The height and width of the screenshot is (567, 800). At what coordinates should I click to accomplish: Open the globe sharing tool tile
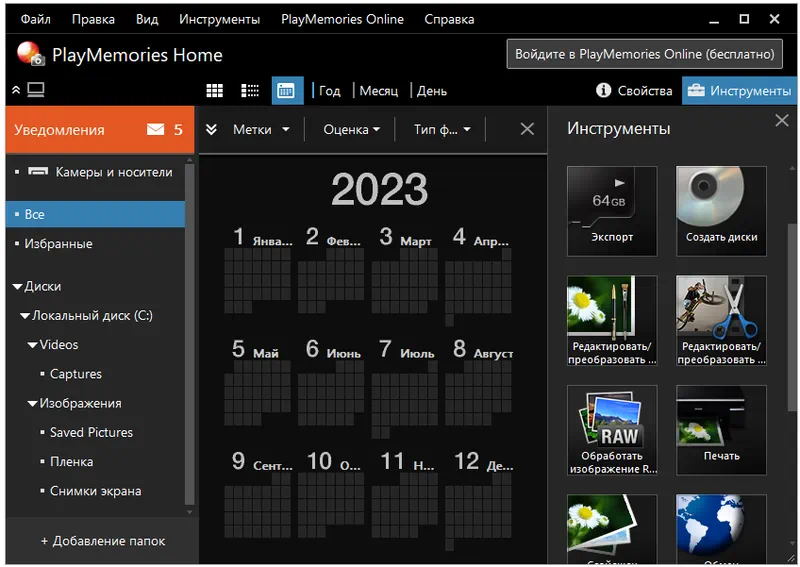pyautogui.click(x=721, y=529)
